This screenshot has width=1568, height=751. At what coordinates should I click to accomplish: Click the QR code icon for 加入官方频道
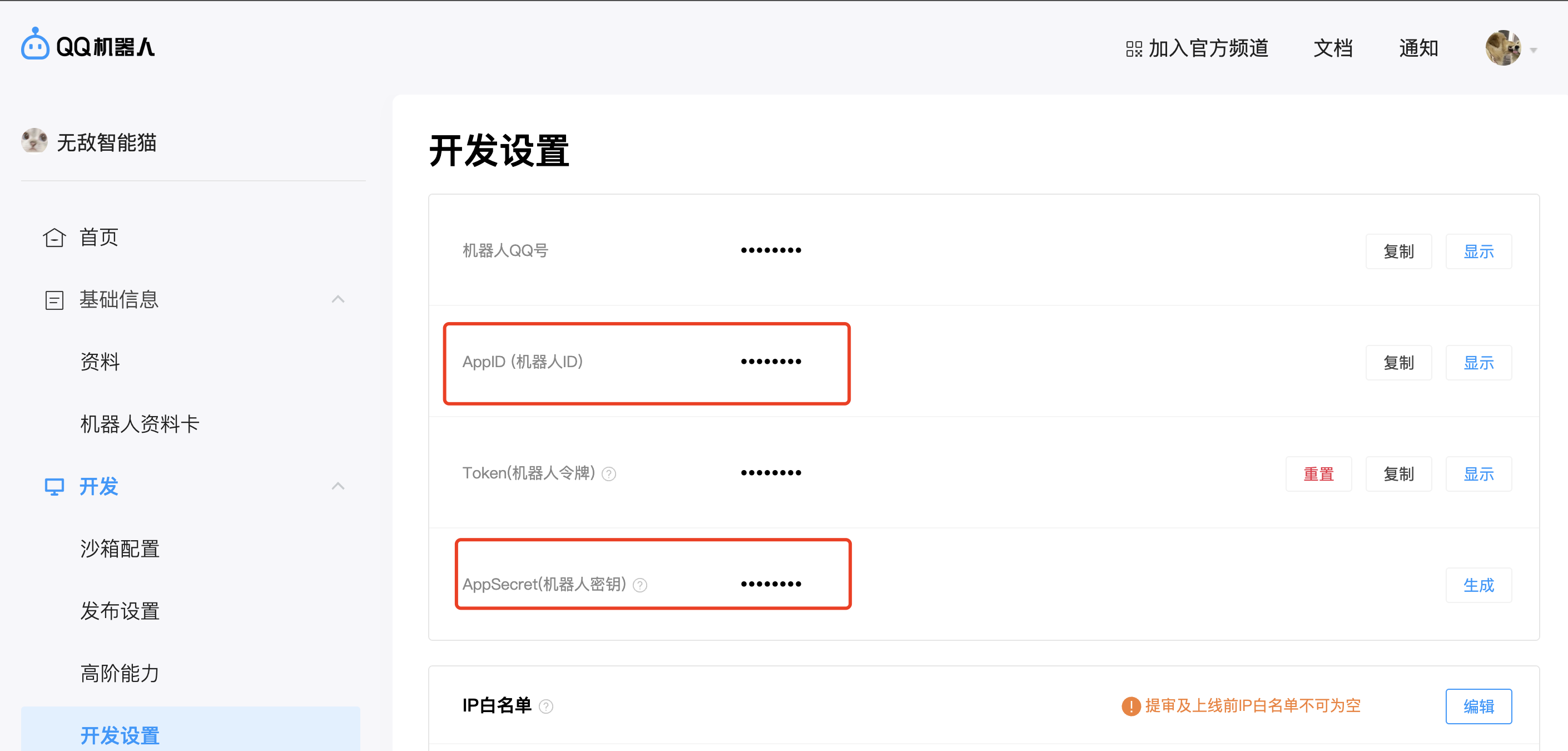pos(1133,49)
